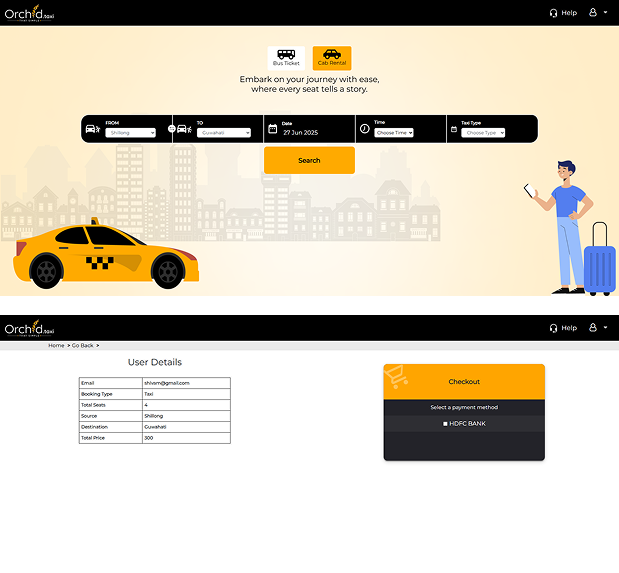Open the Choose Time dropdown
The width and height of the screenshot is (619, 573).
click(x=394, y=133)
